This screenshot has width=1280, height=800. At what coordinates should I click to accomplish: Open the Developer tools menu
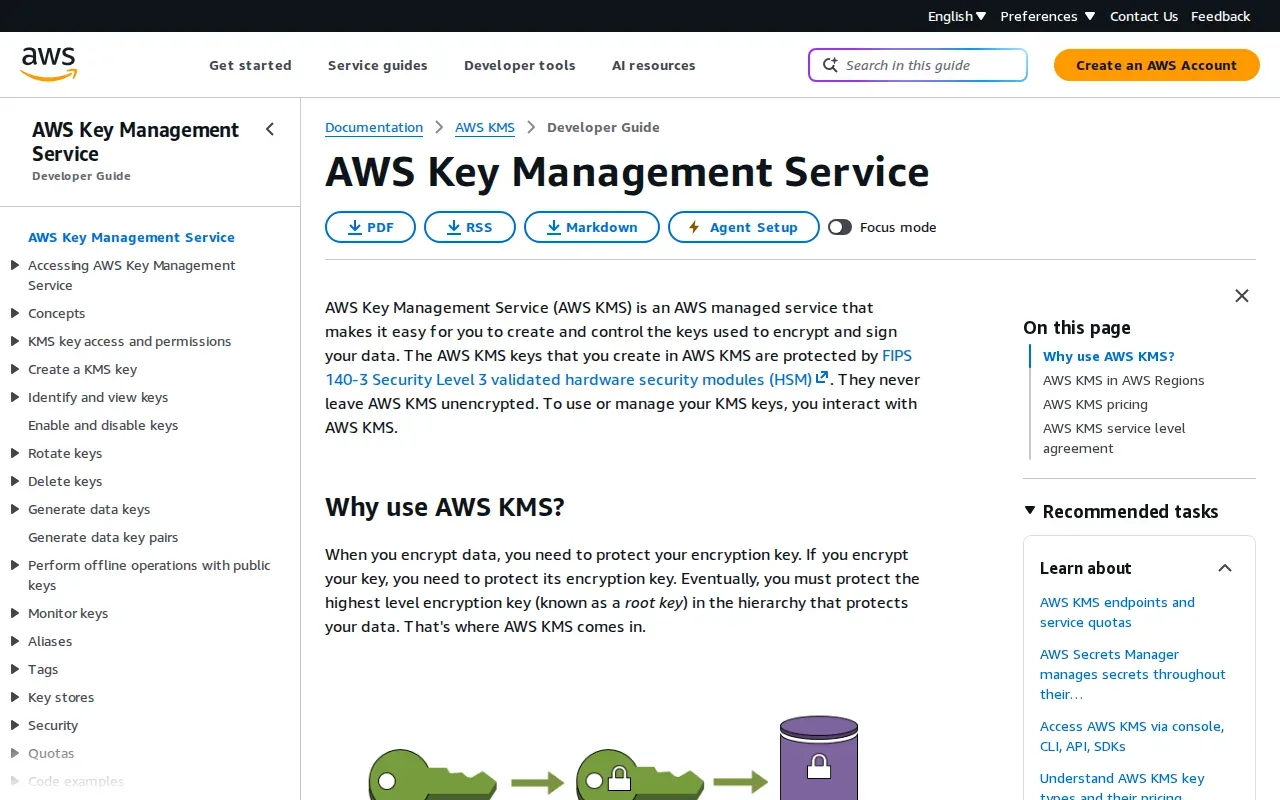520,65
